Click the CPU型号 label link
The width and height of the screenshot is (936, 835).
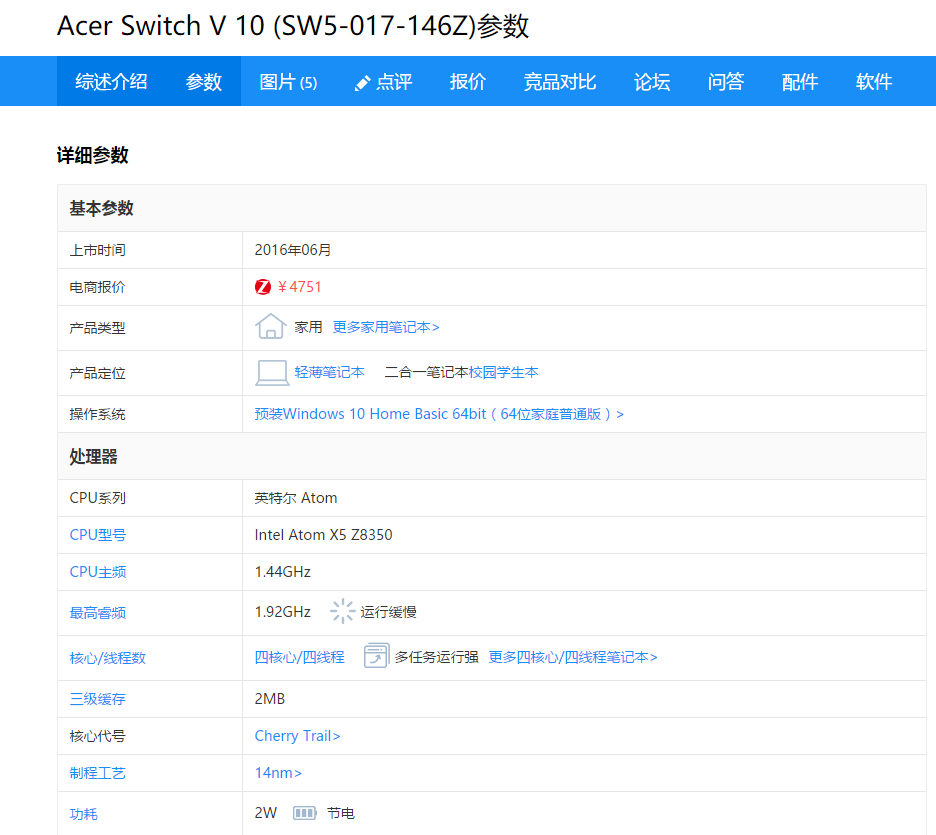click(x=98, y=535)
